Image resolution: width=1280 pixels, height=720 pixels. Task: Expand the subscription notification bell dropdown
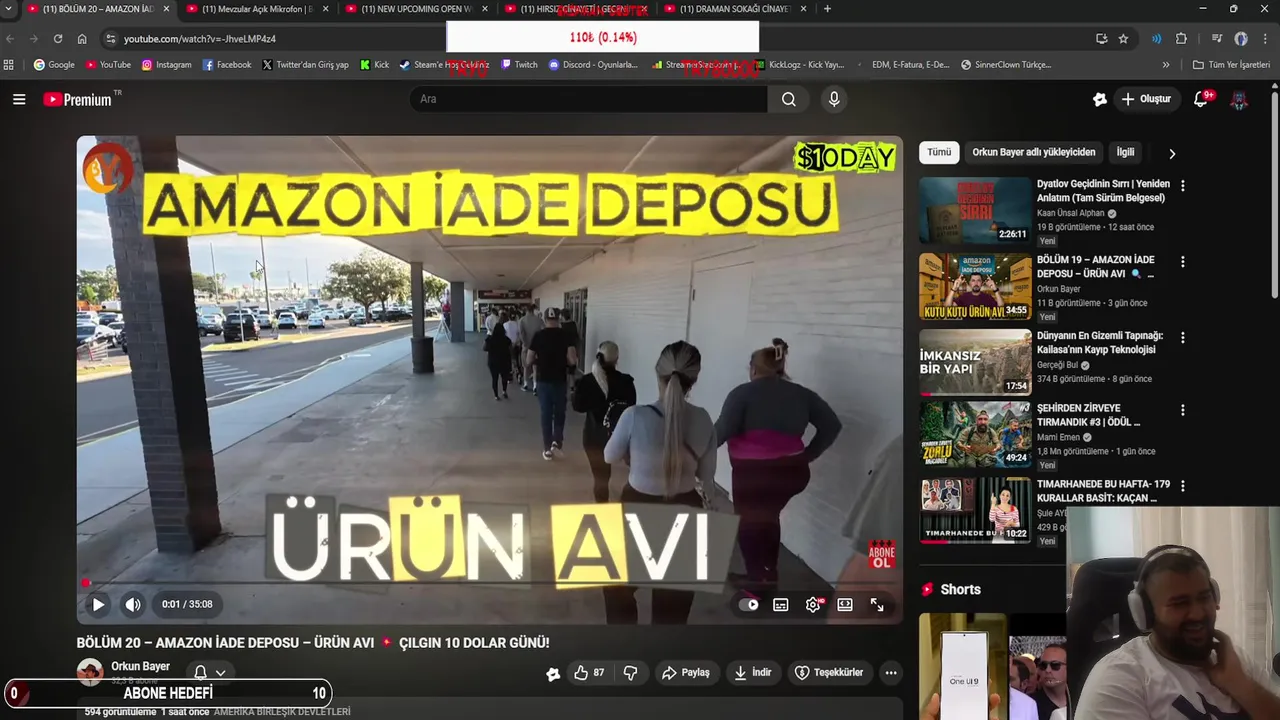209,673
